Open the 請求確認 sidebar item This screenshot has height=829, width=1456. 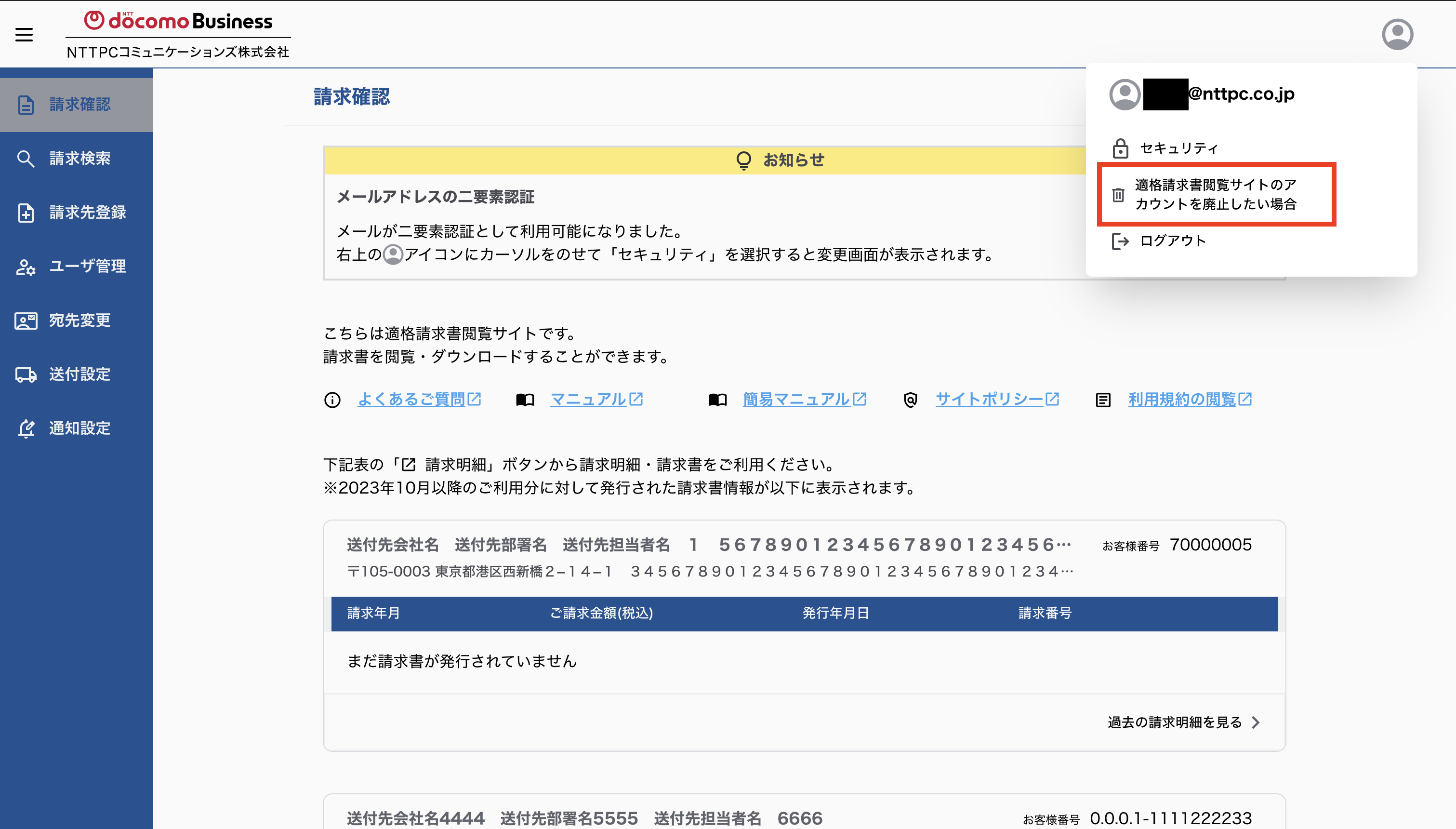pos(76,105)
